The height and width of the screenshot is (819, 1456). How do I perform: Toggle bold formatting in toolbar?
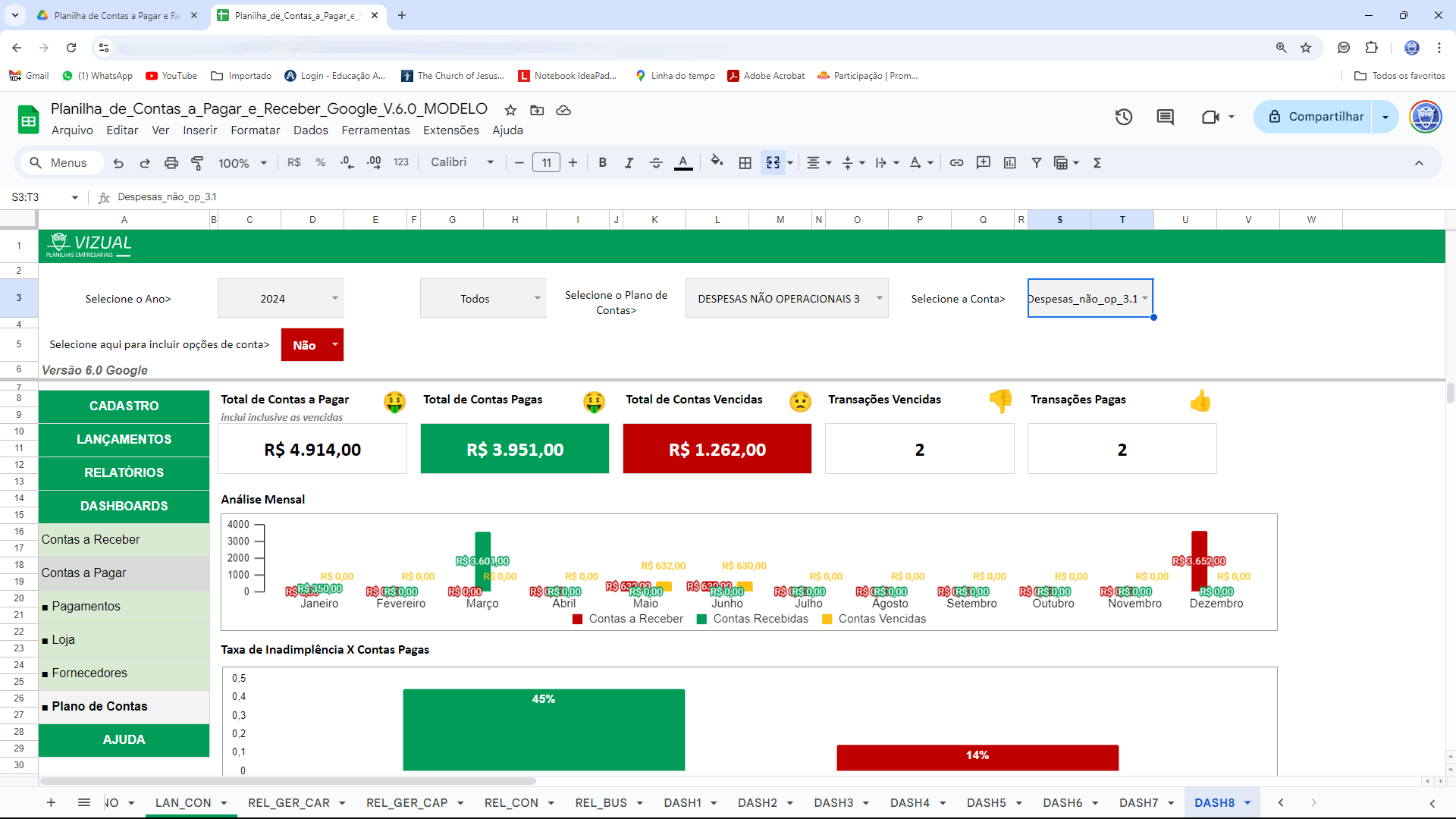(x=602, y=162)
